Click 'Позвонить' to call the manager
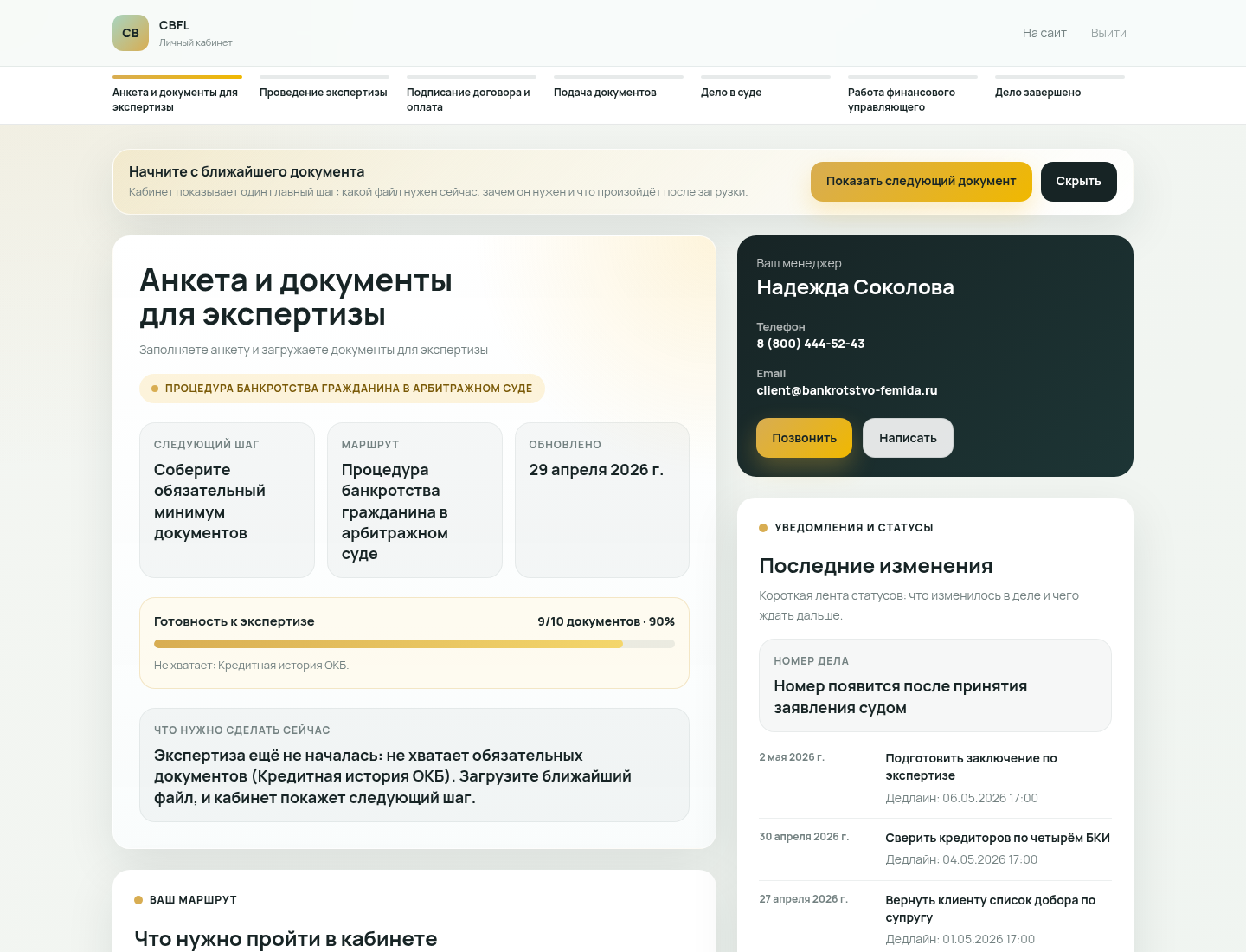The height and width of the screenshot is (952, 1246). point(804,438)
